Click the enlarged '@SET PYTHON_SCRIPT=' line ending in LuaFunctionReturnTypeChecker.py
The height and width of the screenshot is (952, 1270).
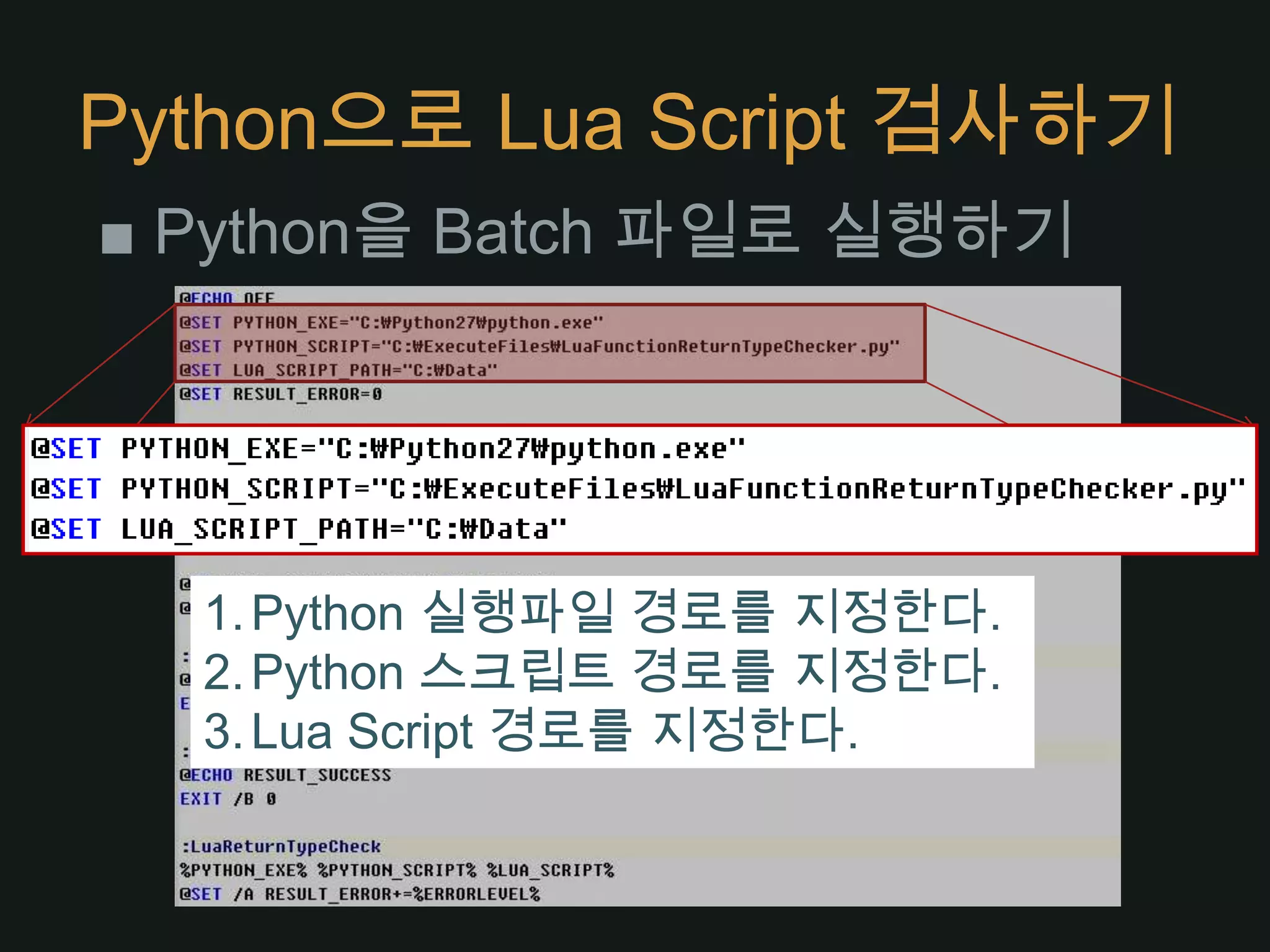tap(638, 489)
